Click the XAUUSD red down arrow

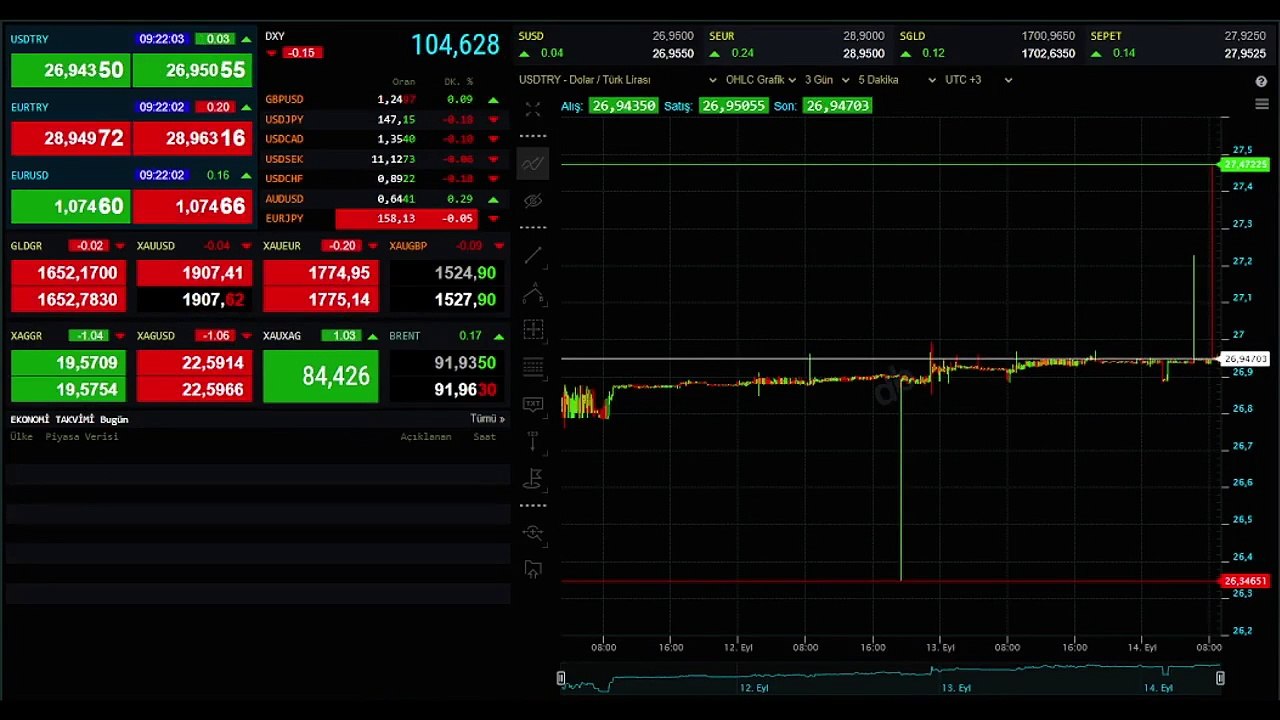pyautogui.click(x=246, y=246)
